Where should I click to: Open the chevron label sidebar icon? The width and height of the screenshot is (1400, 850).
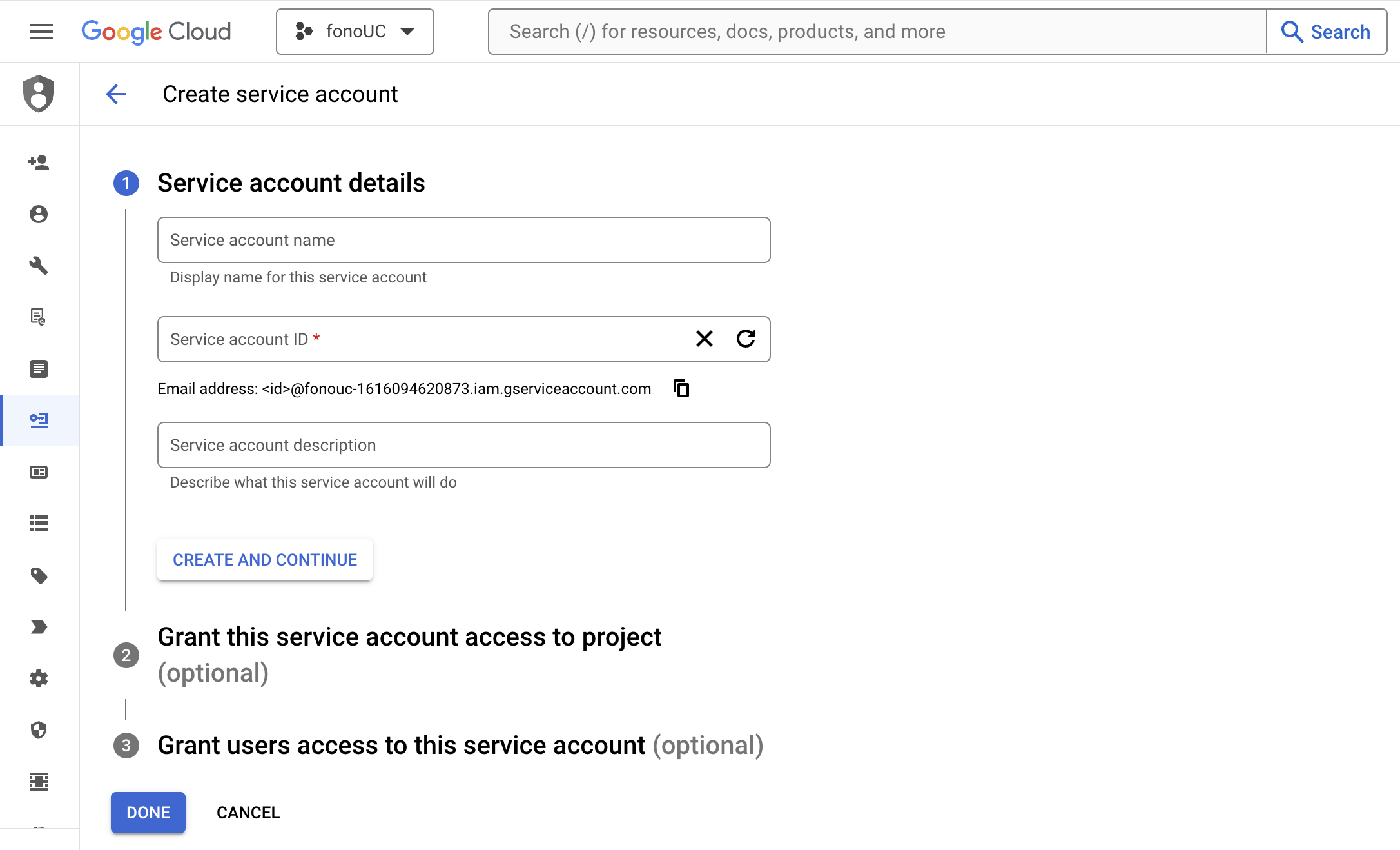tap(39, 627)
